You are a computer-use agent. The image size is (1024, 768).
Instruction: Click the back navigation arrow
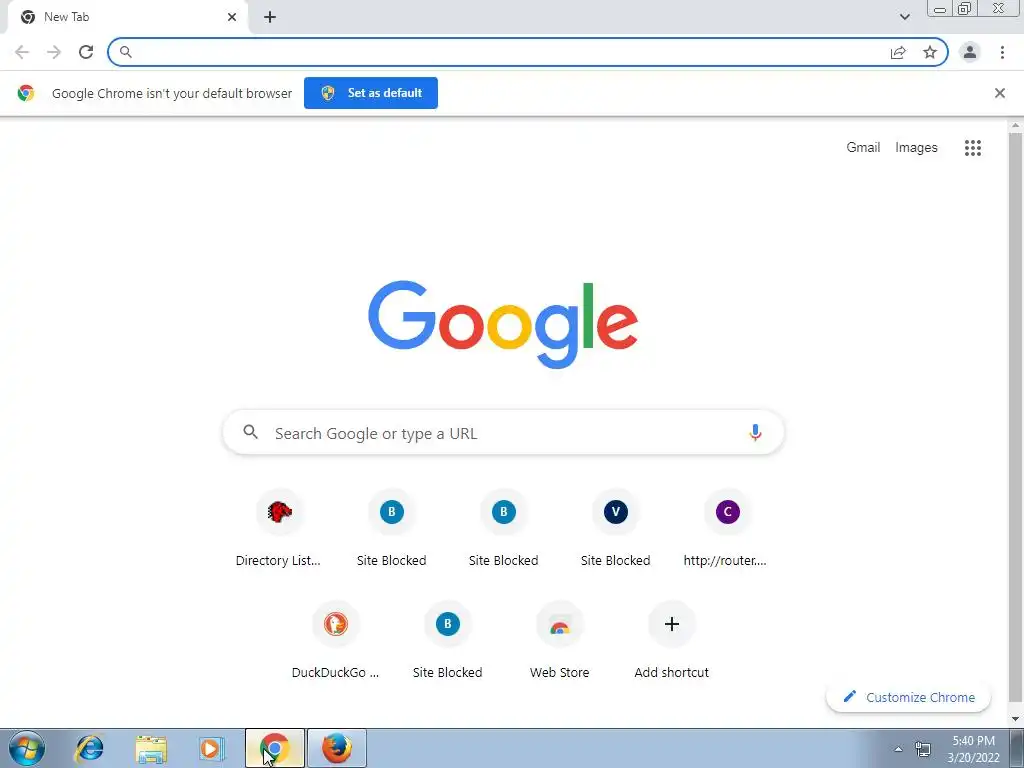tap(22, 52)
